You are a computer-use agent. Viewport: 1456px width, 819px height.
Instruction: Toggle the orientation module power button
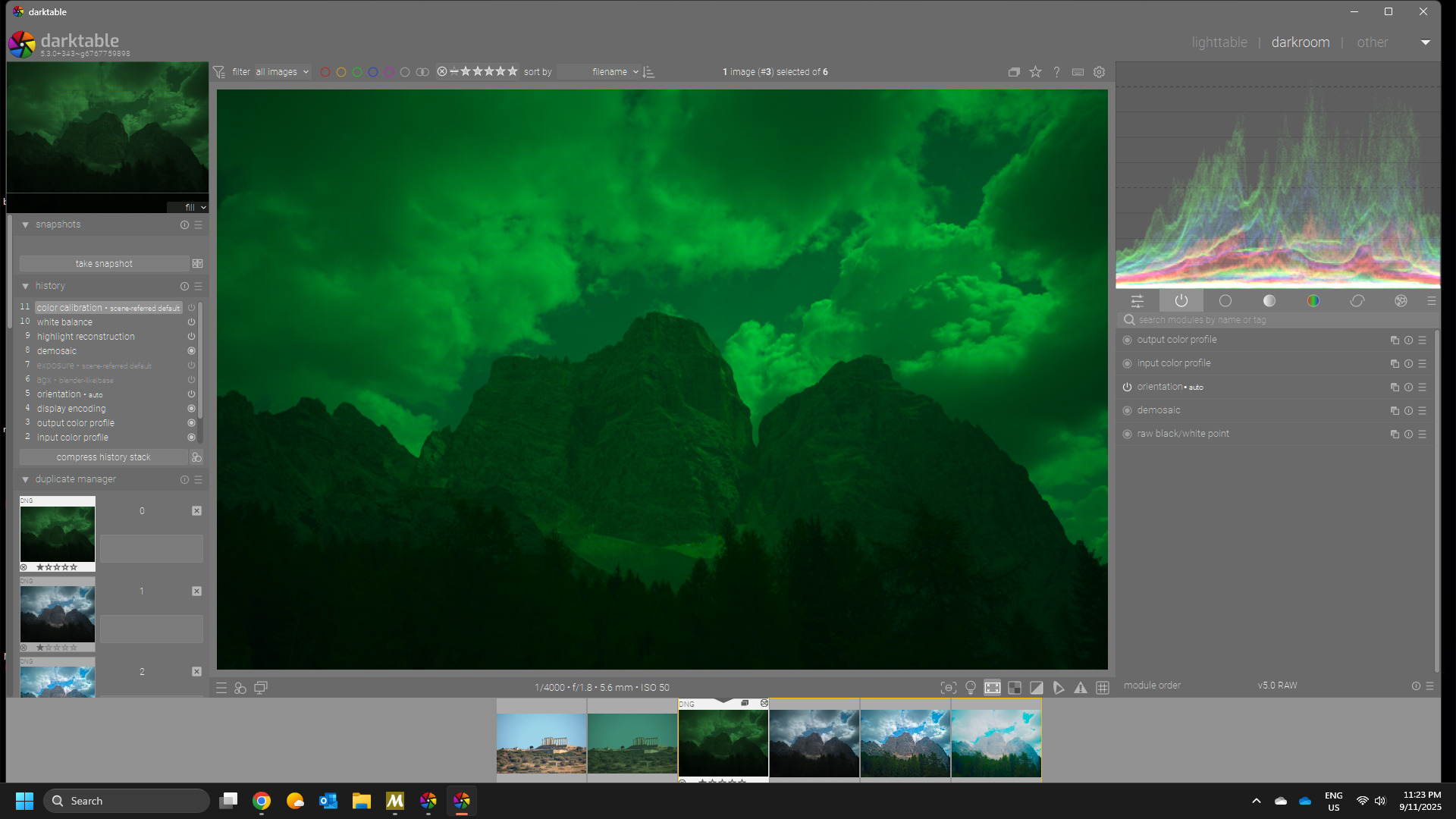pyautogui.click(x=1127, y=387)
